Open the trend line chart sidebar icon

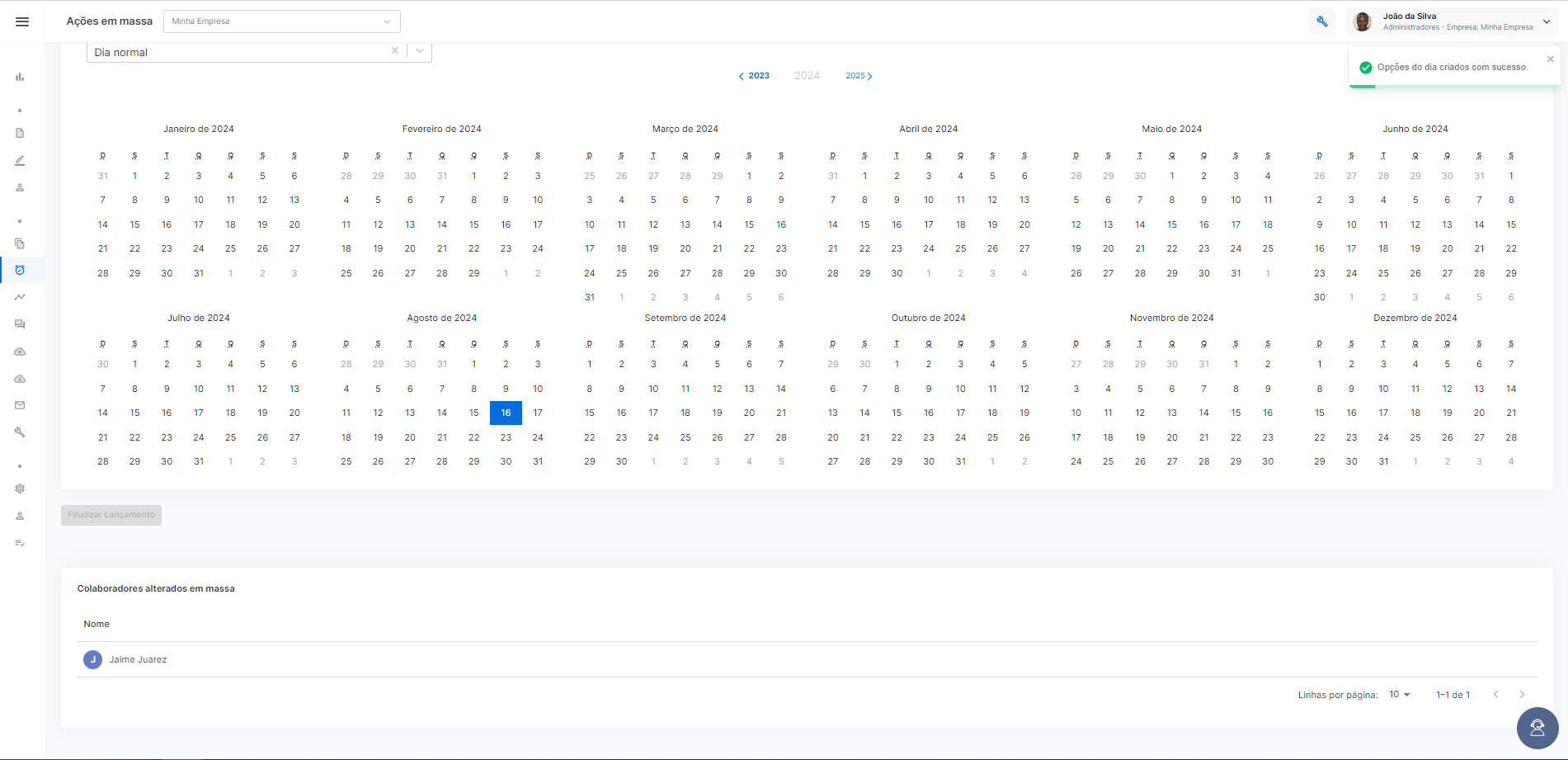20,297
